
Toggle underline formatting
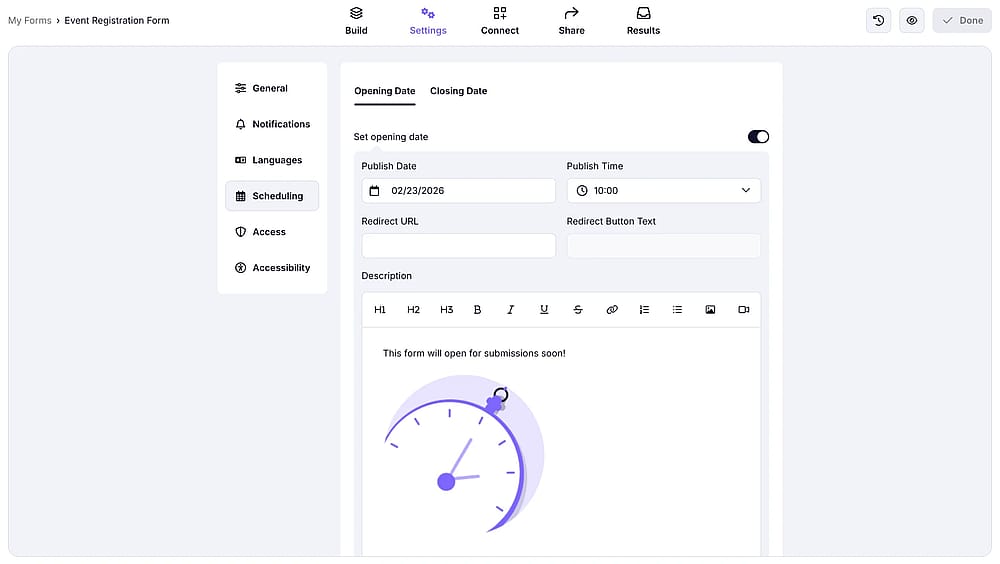click(544, 309)
